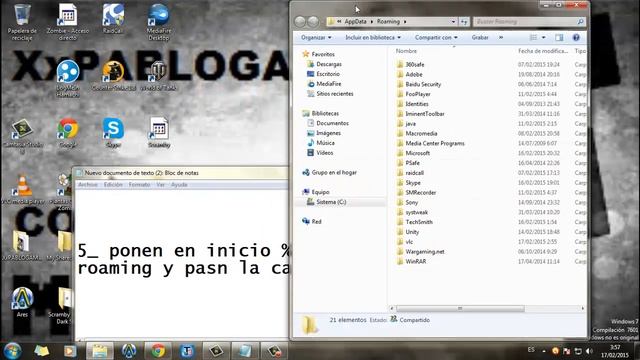The height and width of the screenshot is (360, 640).
Task: Select the Skype folder in Roaming
Action: point(413,182)
